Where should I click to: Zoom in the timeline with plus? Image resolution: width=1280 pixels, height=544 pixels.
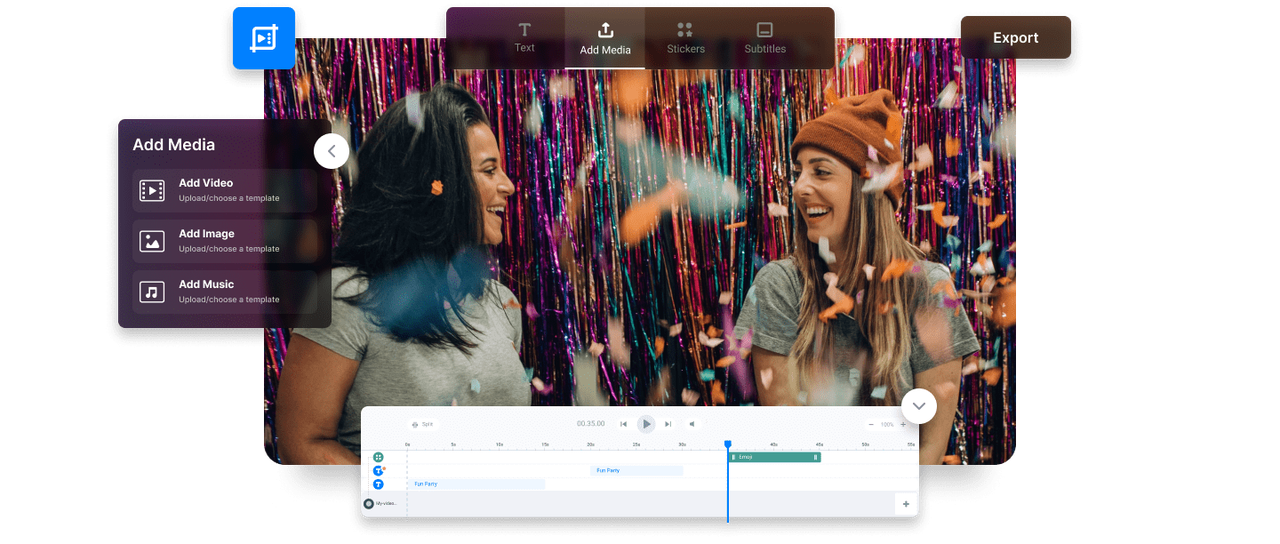point(903,424)
